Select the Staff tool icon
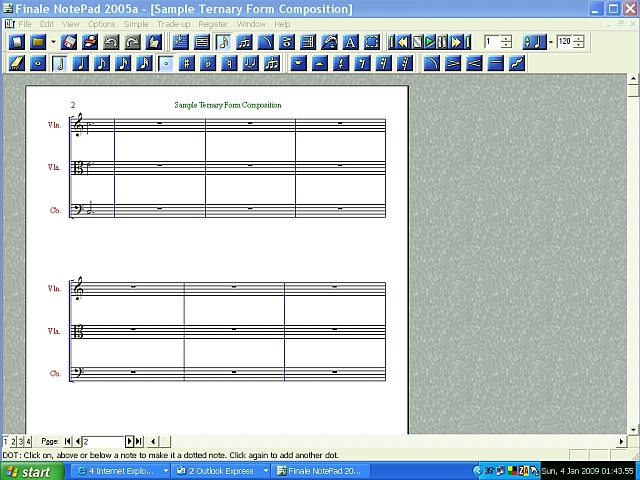The height and width of the screenshot is (480, 640). (x=180, y=42)
